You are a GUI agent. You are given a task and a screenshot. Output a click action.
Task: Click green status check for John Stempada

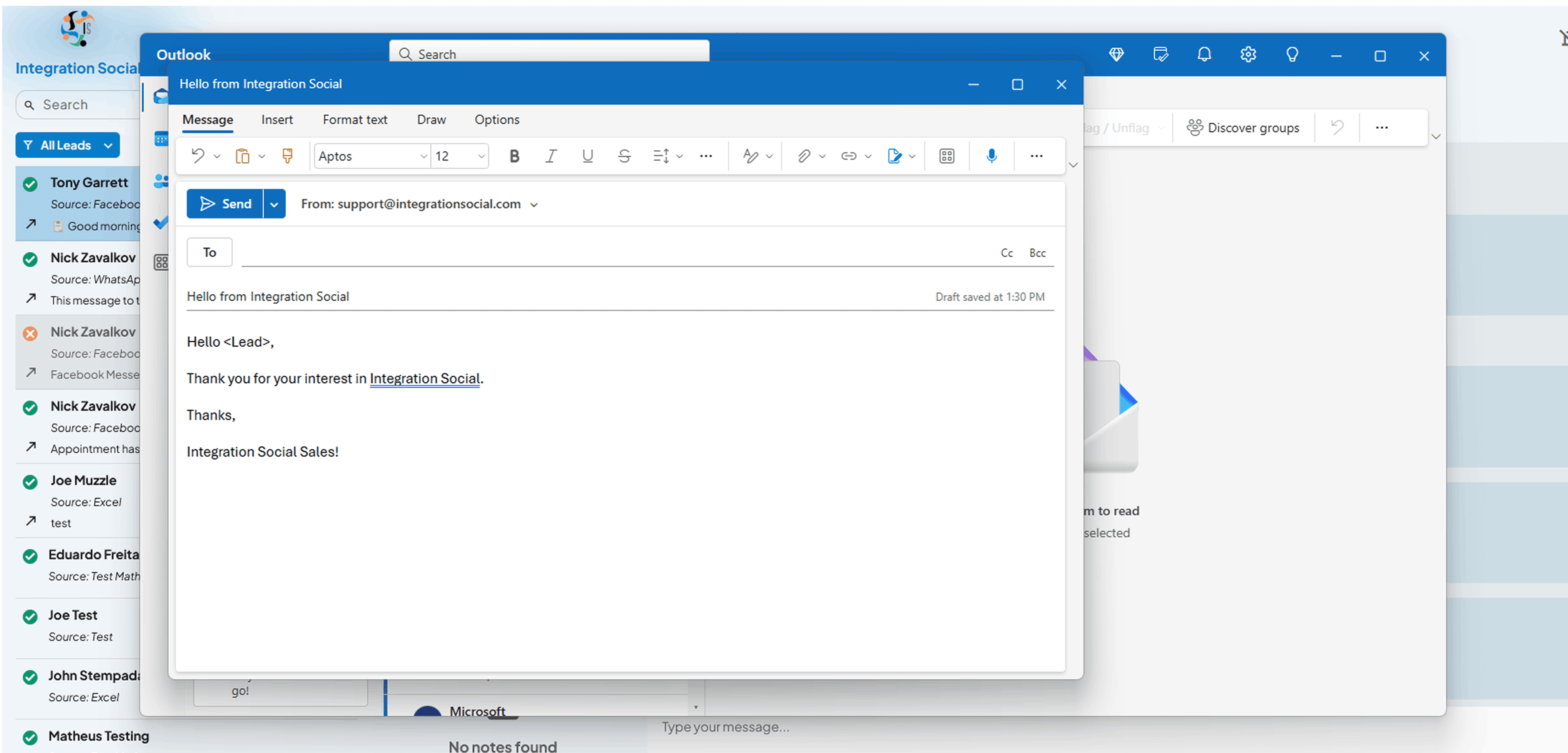30,677
